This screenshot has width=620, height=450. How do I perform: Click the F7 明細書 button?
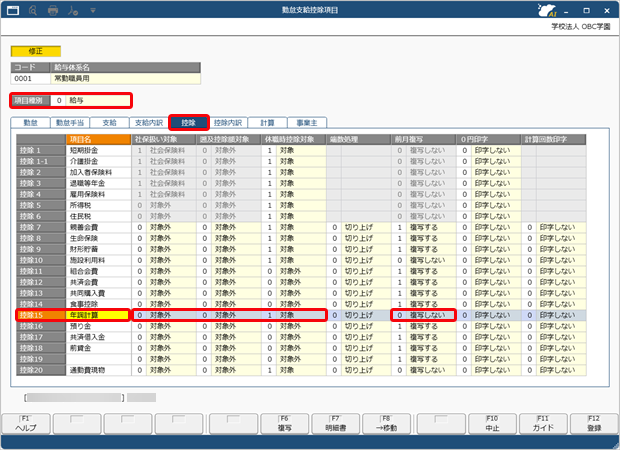[335, 423]
